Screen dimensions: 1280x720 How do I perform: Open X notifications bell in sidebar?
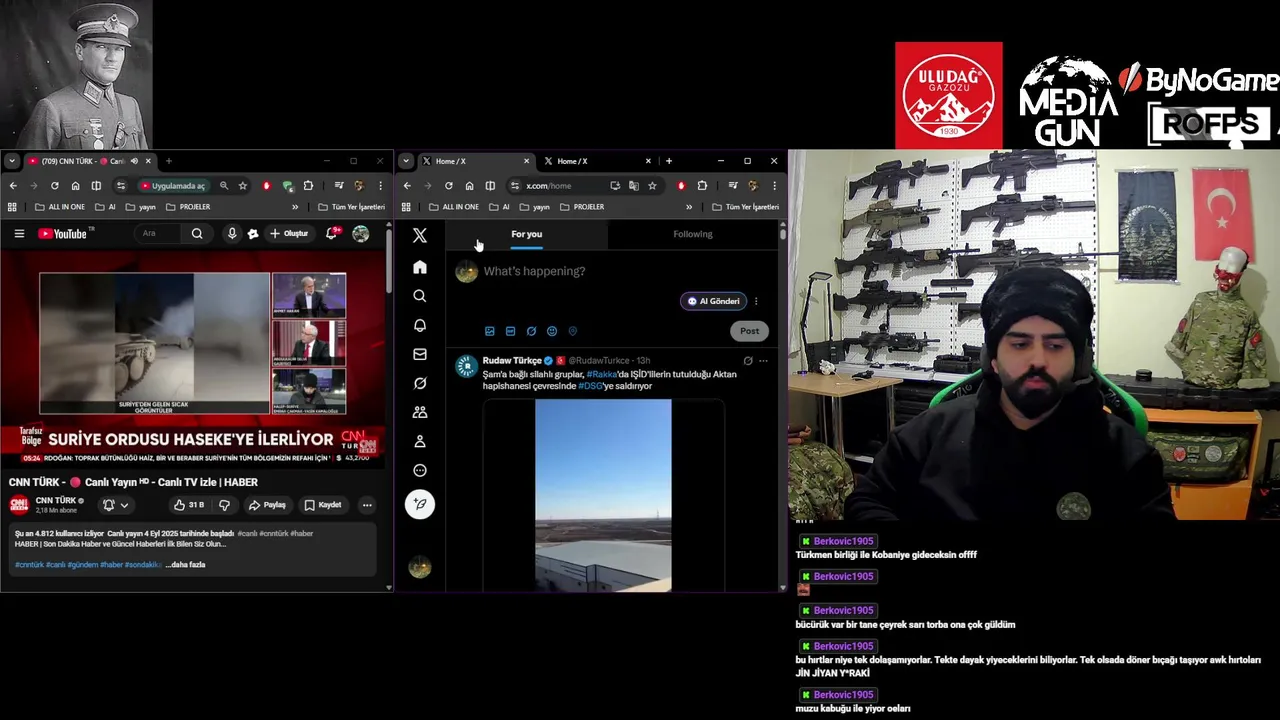click(420, 325)
